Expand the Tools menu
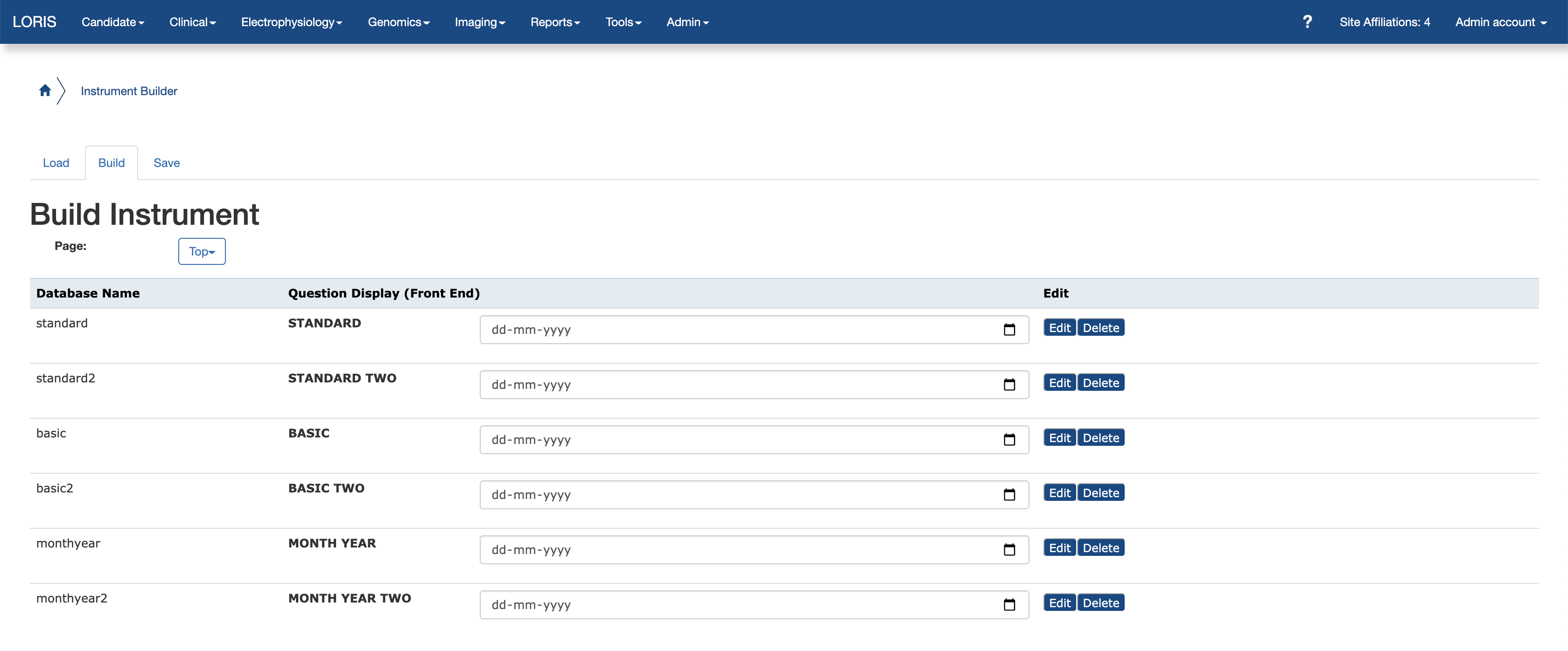The image size is (1568, 651). [623, 22]
